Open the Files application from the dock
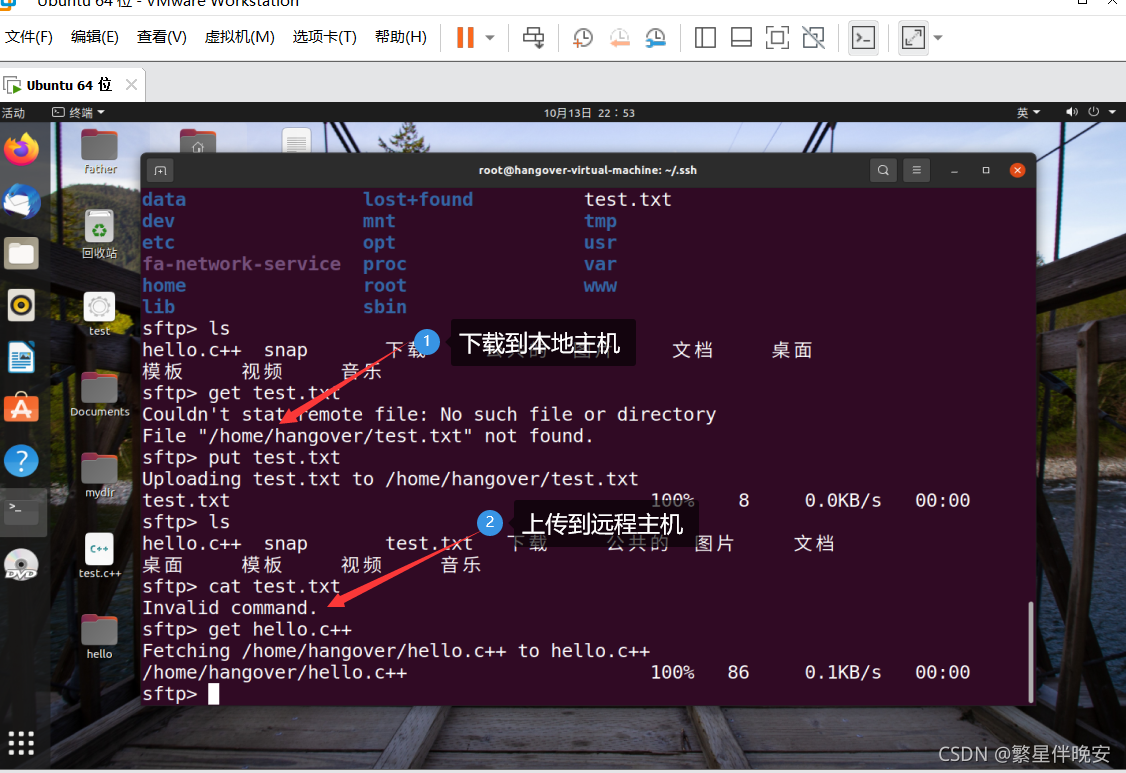The height and width of the screenshot is (773, 1126). tap(21, 253)
